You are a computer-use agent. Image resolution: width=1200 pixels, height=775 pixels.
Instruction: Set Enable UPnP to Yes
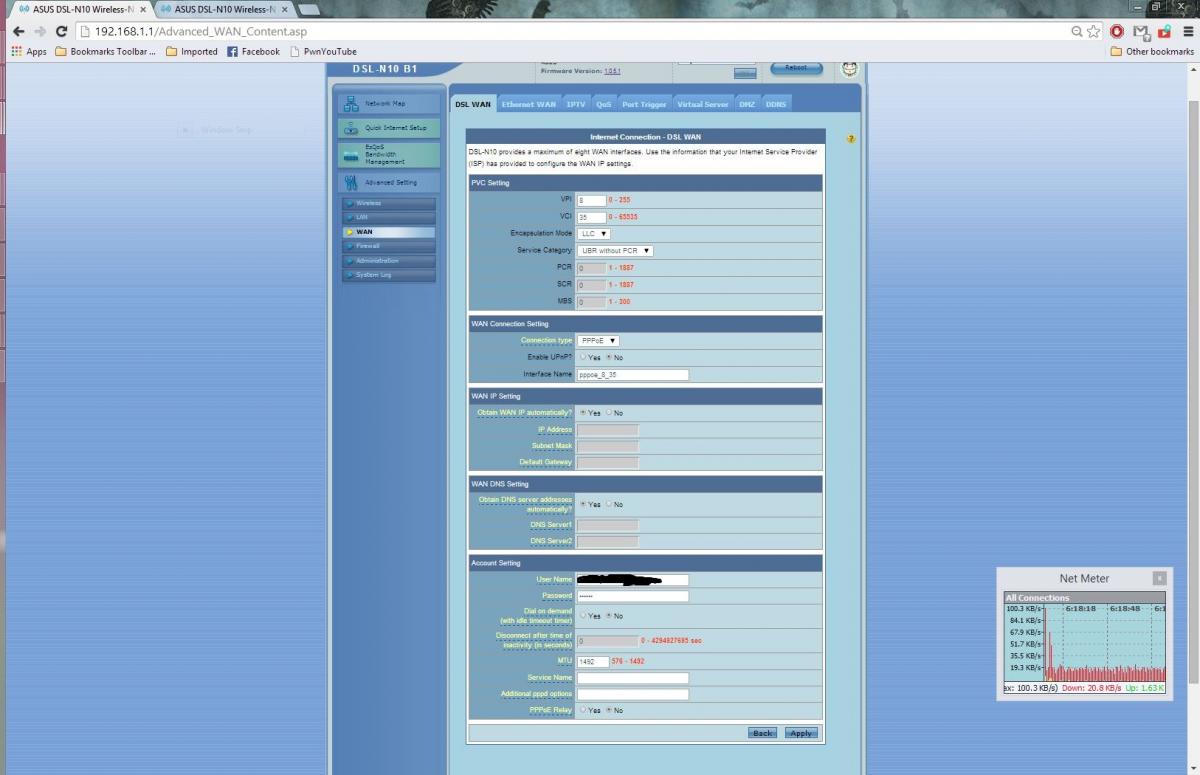click(582, 357)
